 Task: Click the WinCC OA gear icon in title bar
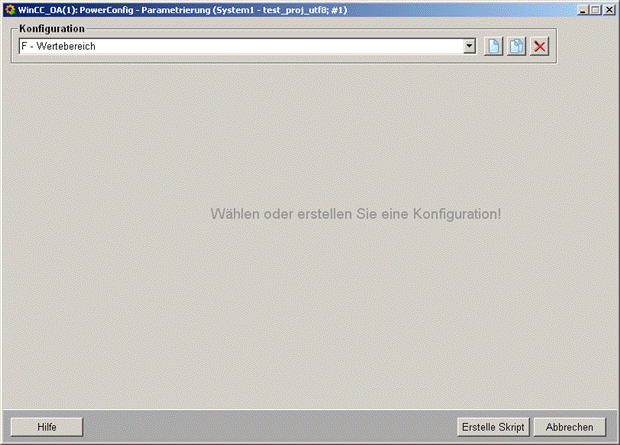9,9
